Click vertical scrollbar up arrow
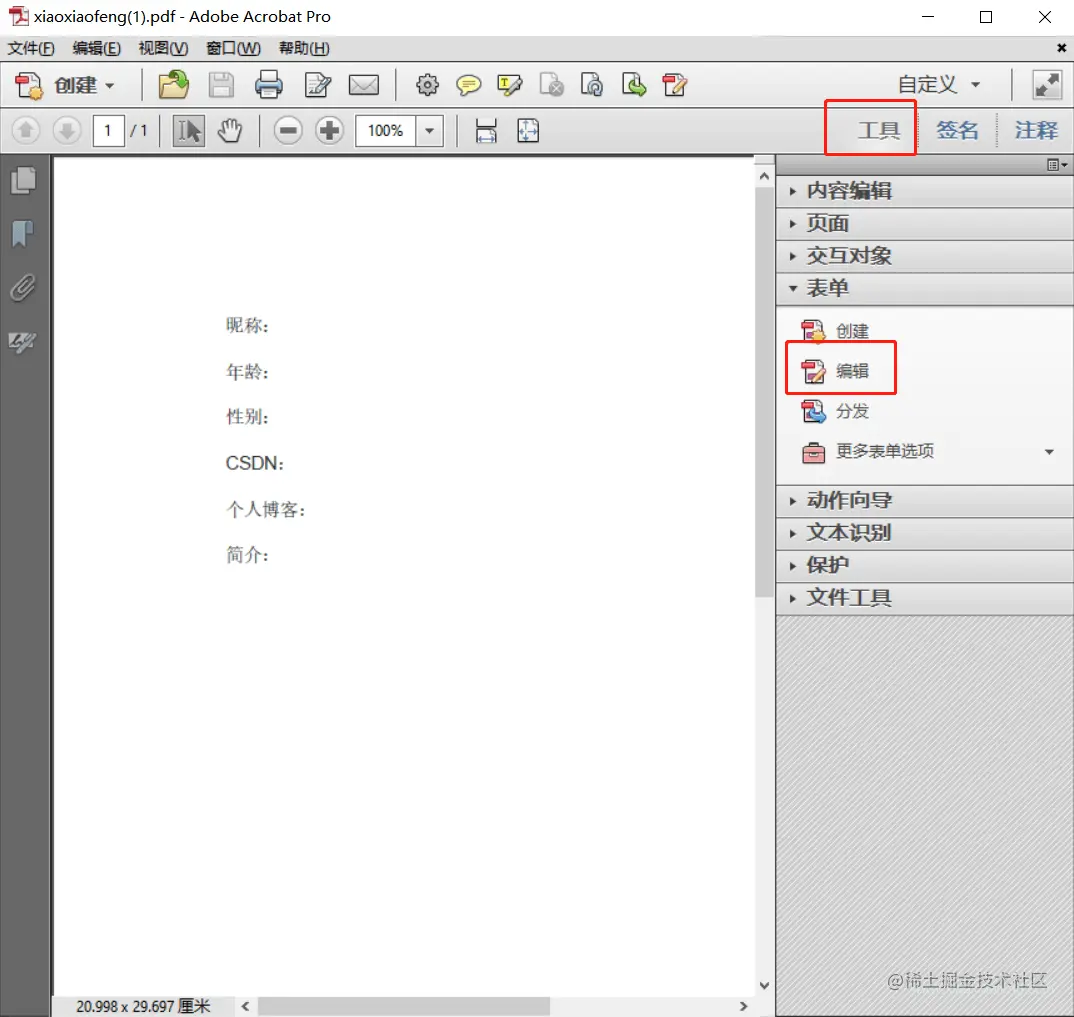The image size is (1074, 1017). coord(764,176)
